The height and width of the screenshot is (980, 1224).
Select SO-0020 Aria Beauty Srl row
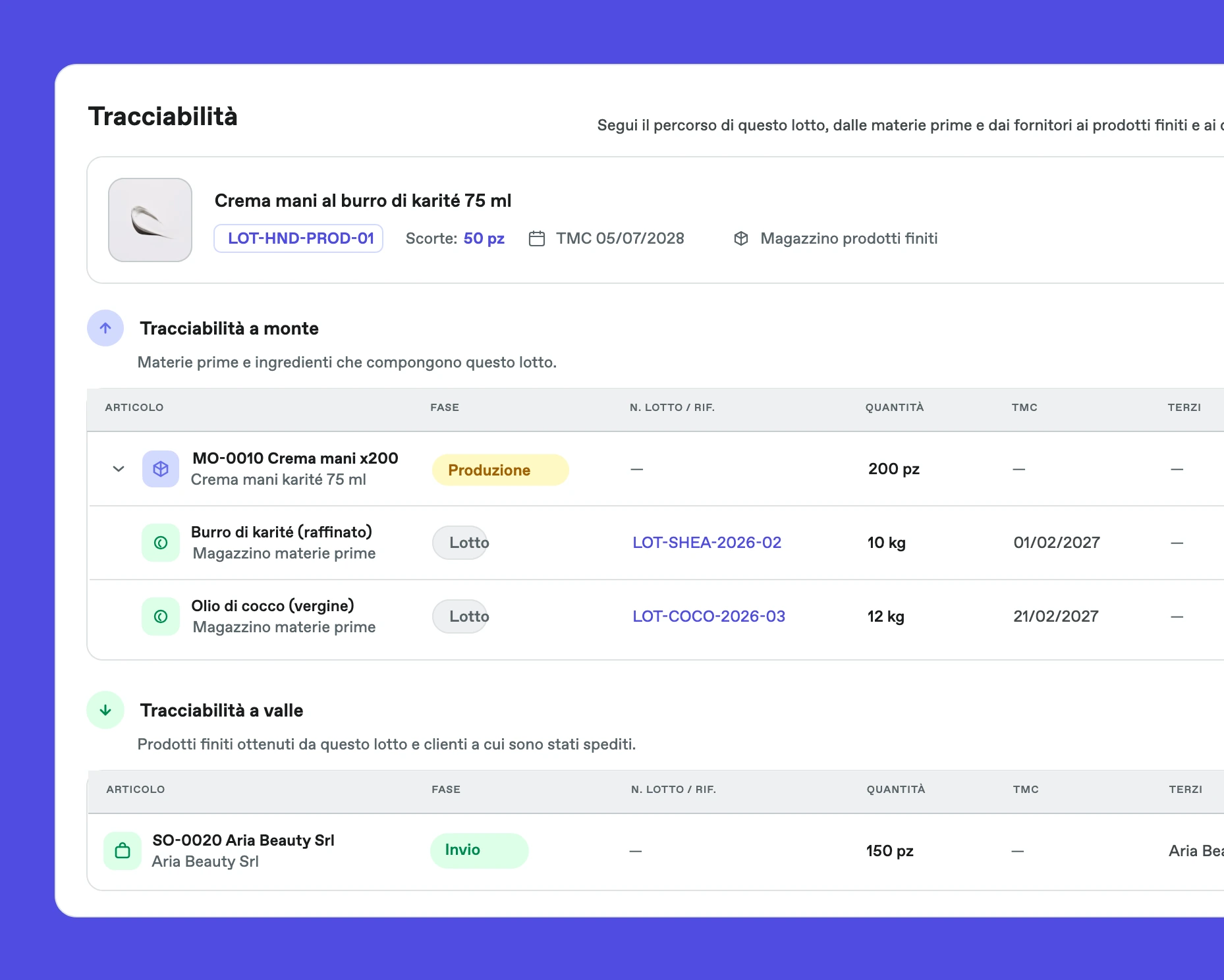655,852
